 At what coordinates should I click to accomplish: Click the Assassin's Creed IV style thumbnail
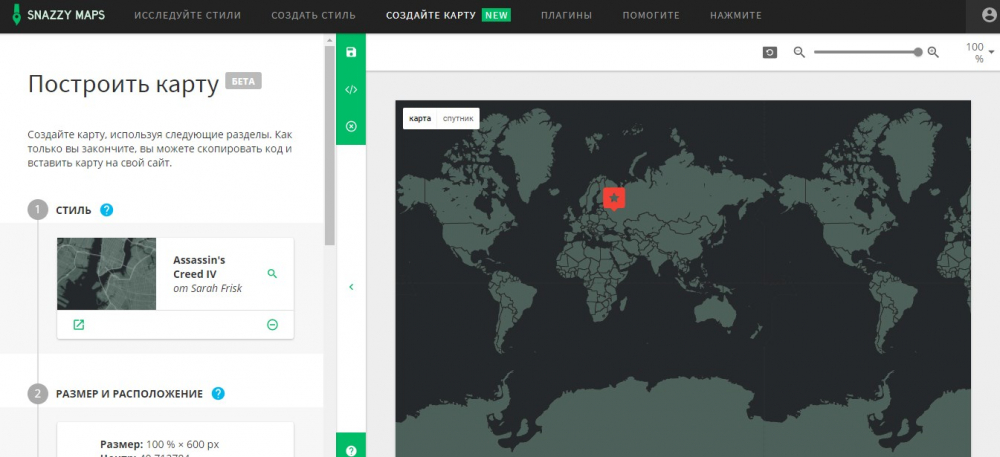[107, 274]
